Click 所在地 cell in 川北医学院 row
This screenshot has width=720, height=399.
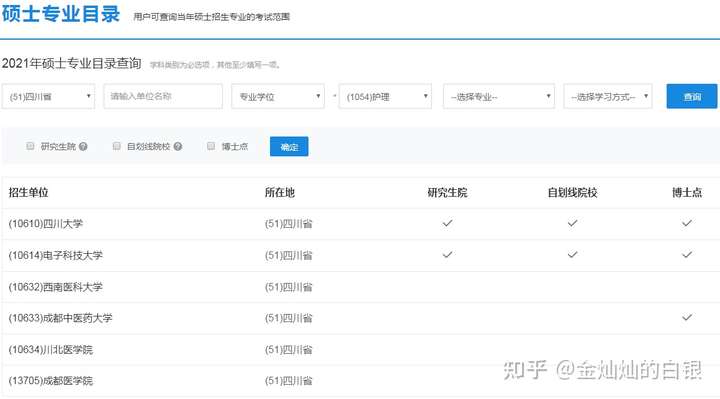coord(288,349)
